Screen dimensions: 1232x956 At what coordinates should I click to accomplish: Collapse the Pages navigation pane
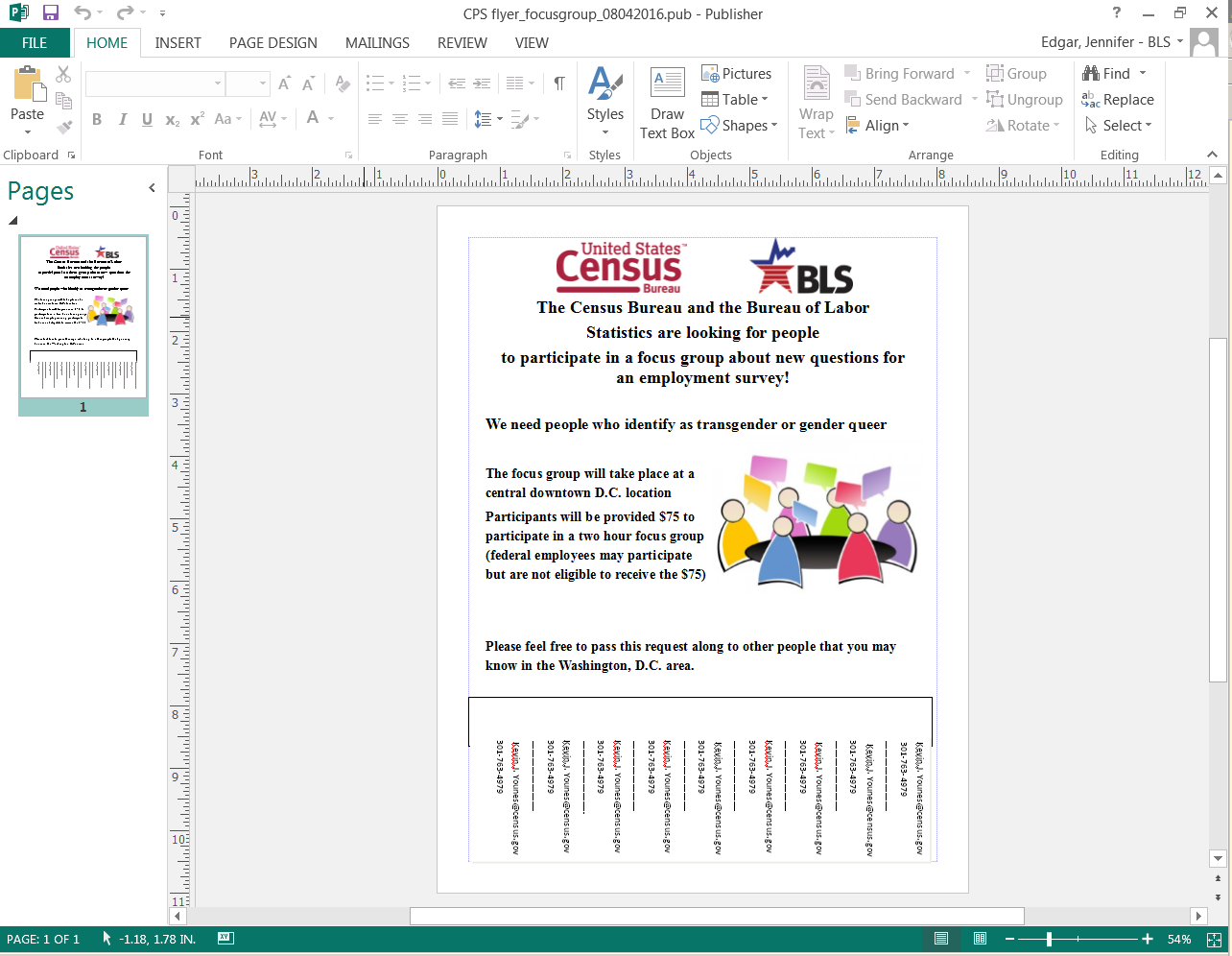(152, 188)
